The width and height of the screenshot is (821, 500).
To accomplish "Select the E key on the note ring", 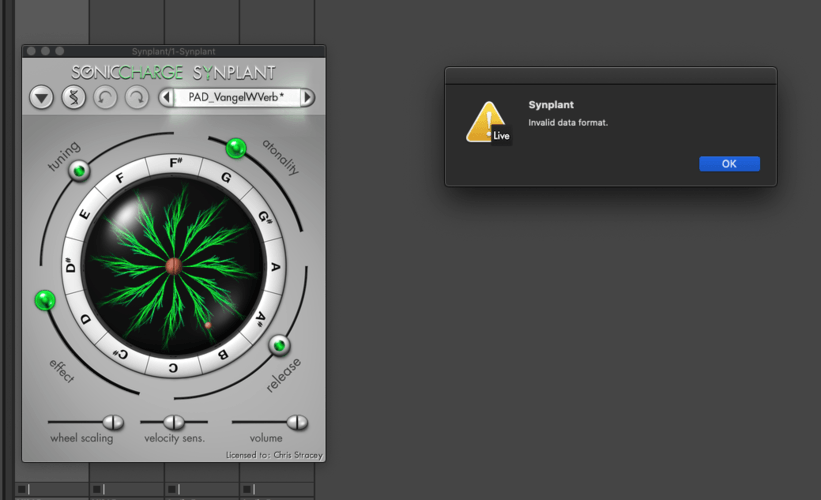I will click(84, 214).
